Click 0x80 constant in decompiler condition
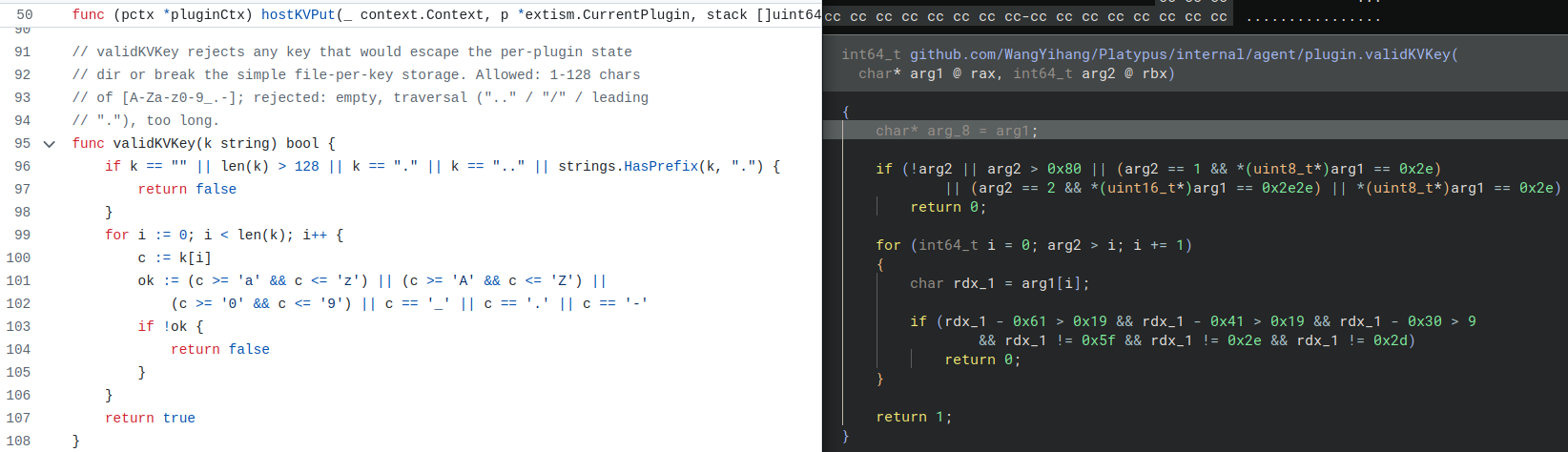 pyautogui.click(x=1064, y=169)
